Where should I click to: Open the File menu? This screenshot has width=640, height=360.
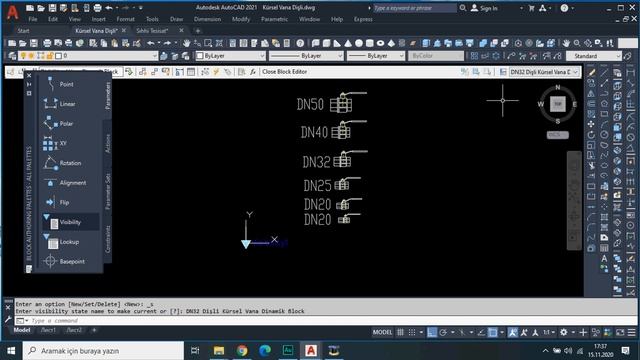coord(33,19)
